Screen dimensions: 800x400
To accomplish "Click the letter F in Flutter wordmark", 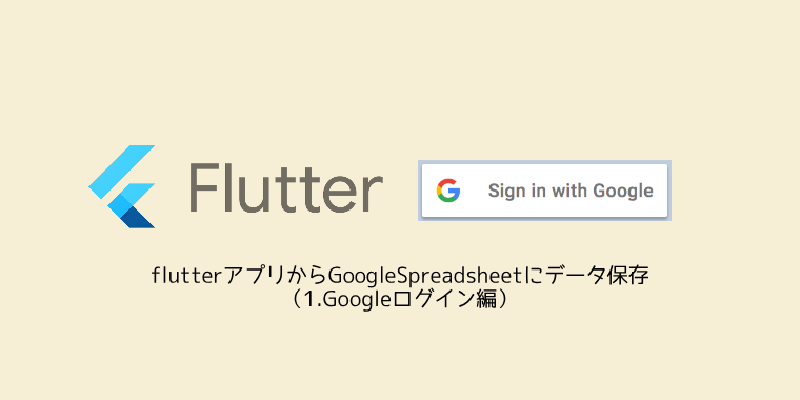I will coord(206,186).
